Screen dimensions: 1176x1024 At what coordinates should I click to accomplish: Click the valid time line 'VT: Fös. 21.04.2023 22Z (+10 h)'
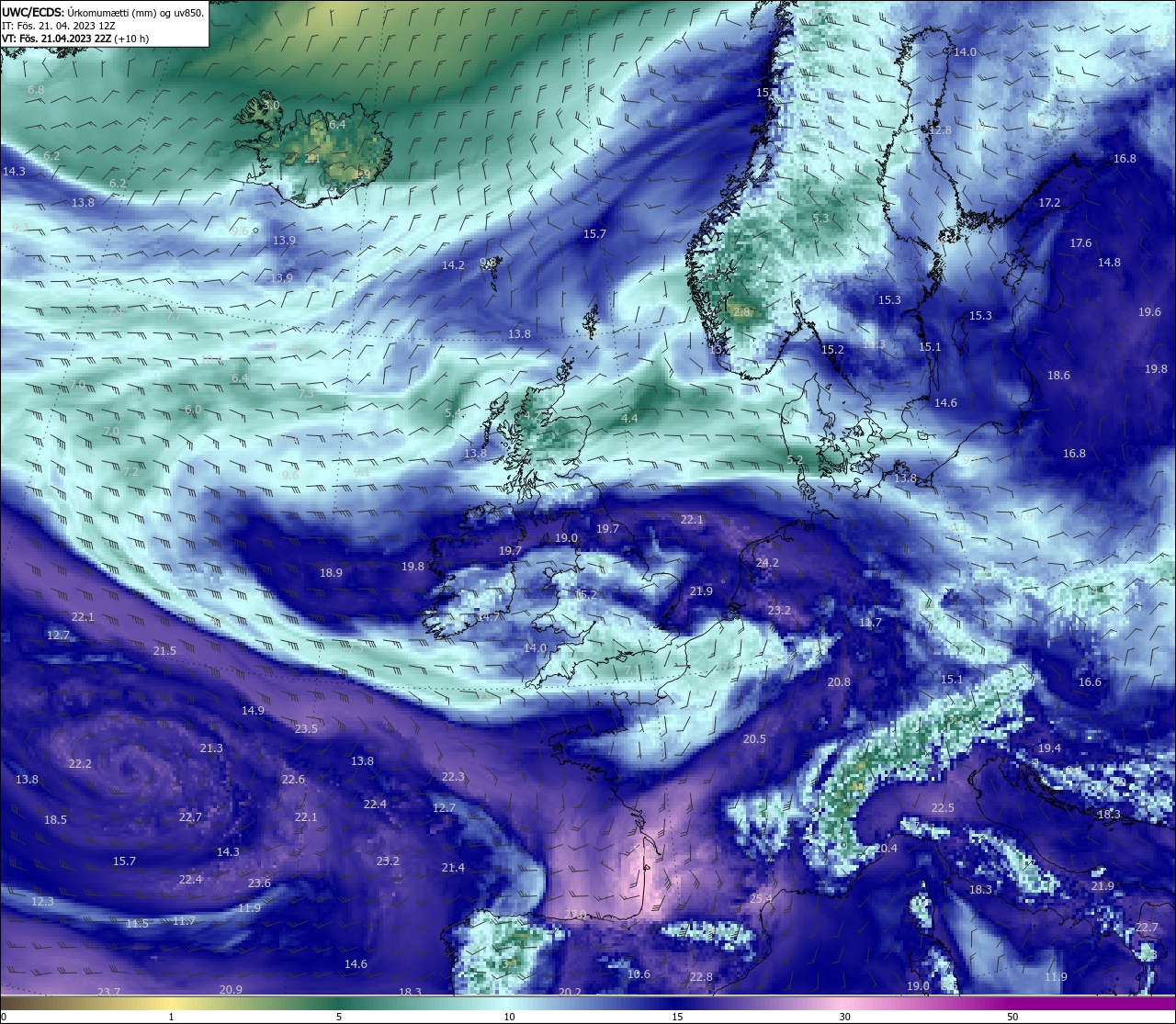[x=75, y=39]
